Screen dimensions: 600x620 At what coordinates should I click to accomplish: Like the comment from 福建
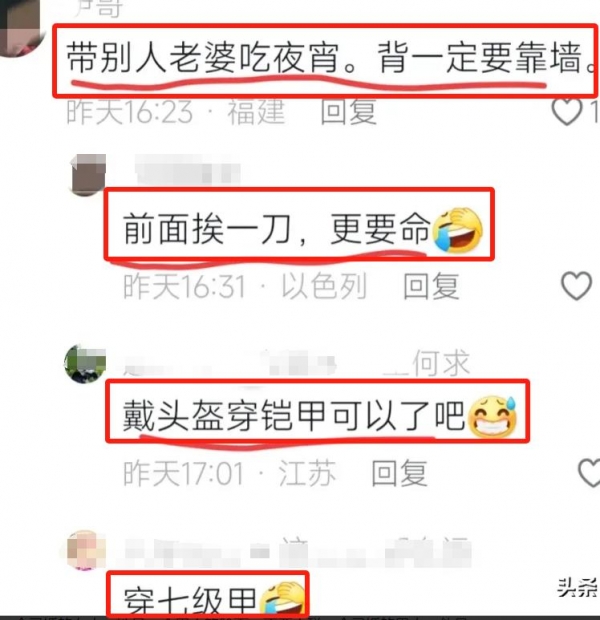tap(568, 112)
